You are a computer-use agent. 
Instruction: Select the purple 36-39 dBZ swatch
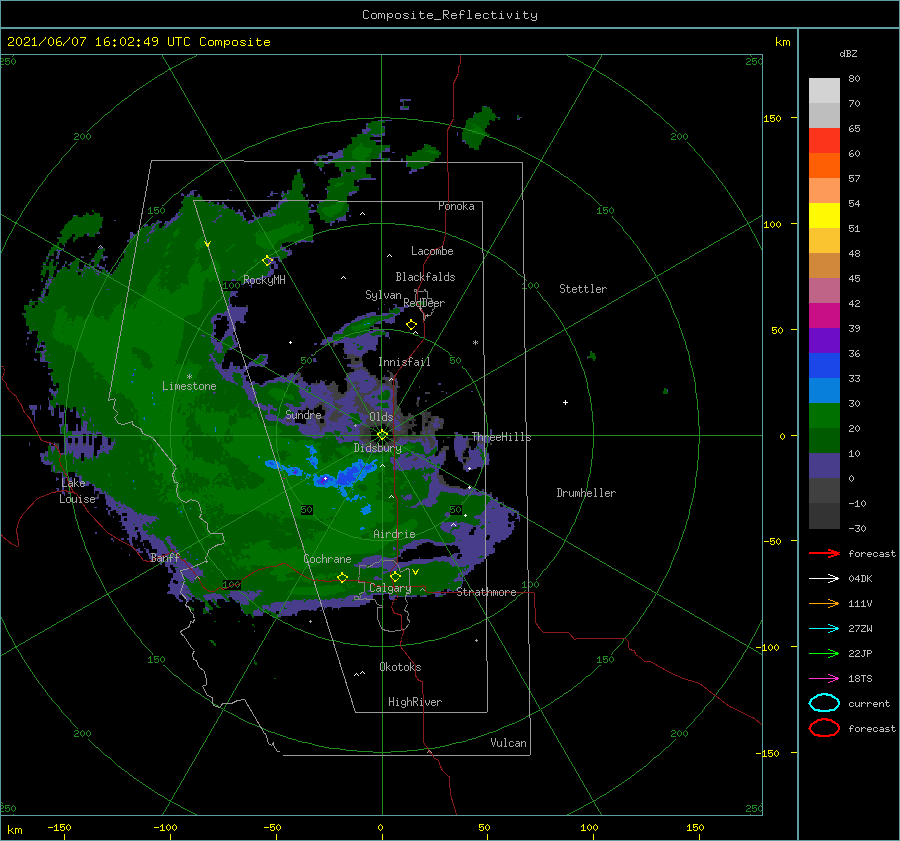[x=824, y=340]
